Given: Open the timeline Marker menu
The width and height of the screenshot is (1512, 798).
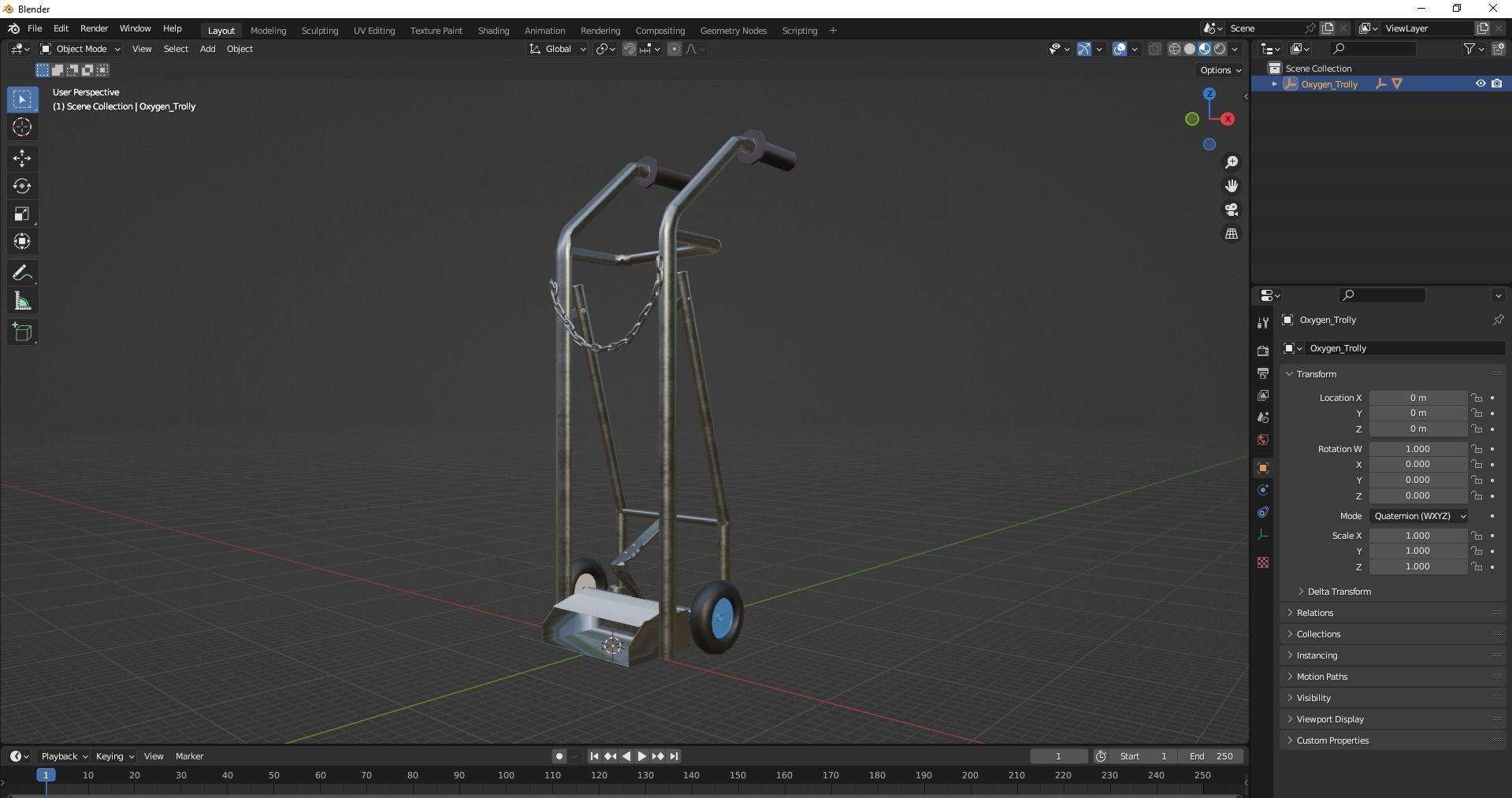Looking at the screenshot, I should point(189,756).
